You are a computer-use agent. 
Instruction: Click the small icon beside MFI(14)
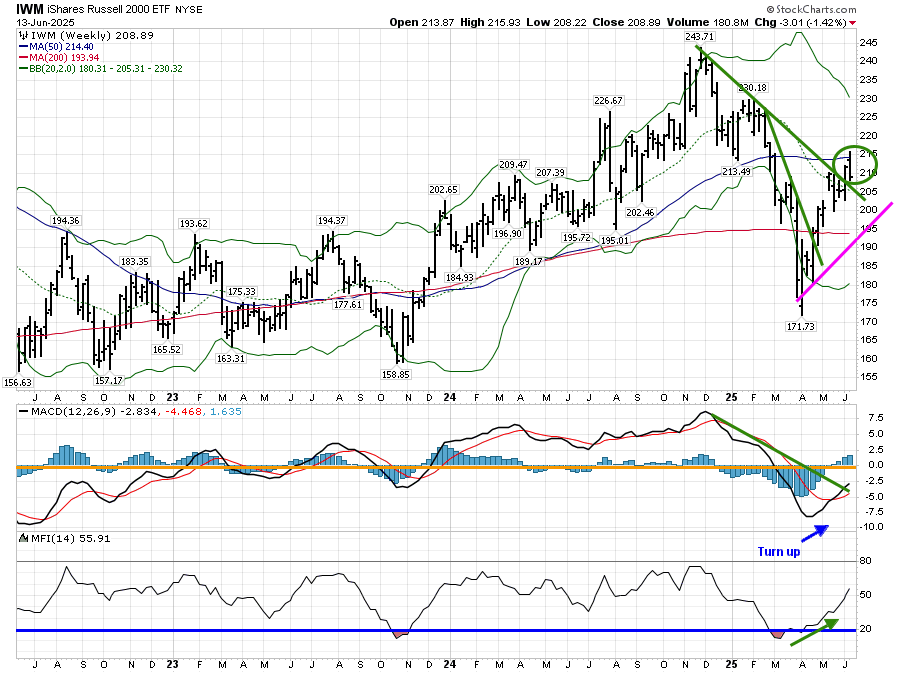pyautogui.click(x=24, y=538)
